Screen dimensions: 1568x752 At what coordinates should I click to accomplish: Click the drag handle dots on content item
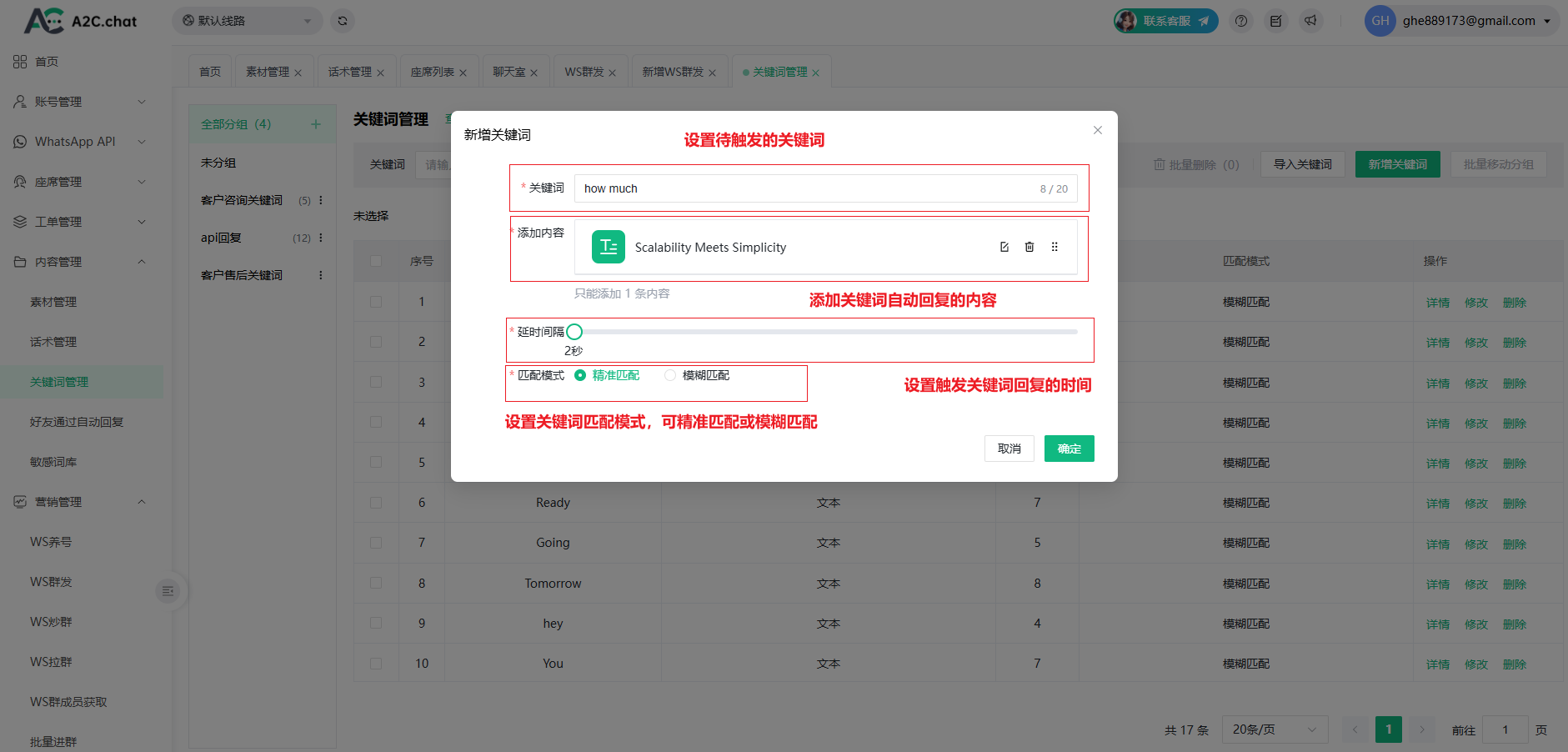coord(1055,247)
